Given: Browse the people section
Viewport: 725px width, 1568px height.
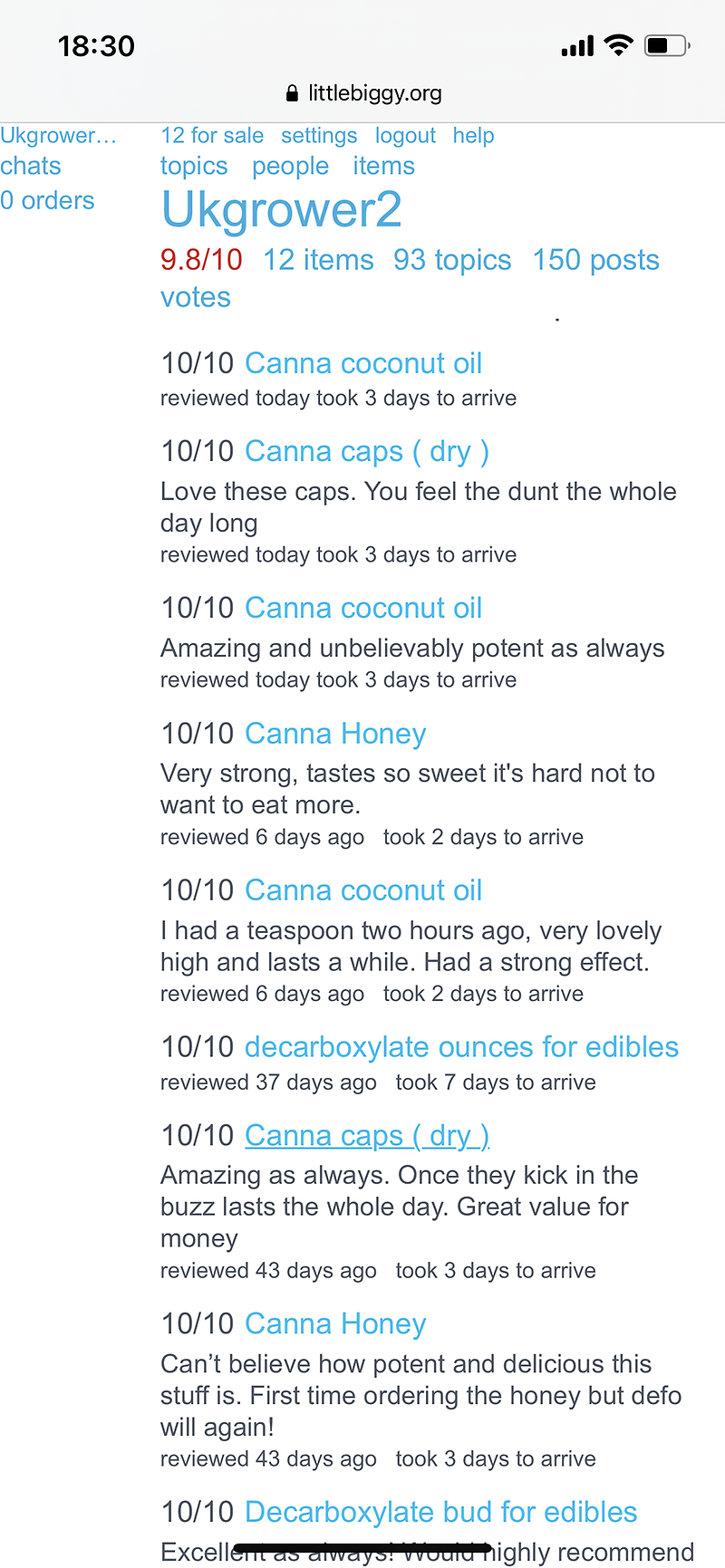Looking at the screenshot, I should 290,167.
